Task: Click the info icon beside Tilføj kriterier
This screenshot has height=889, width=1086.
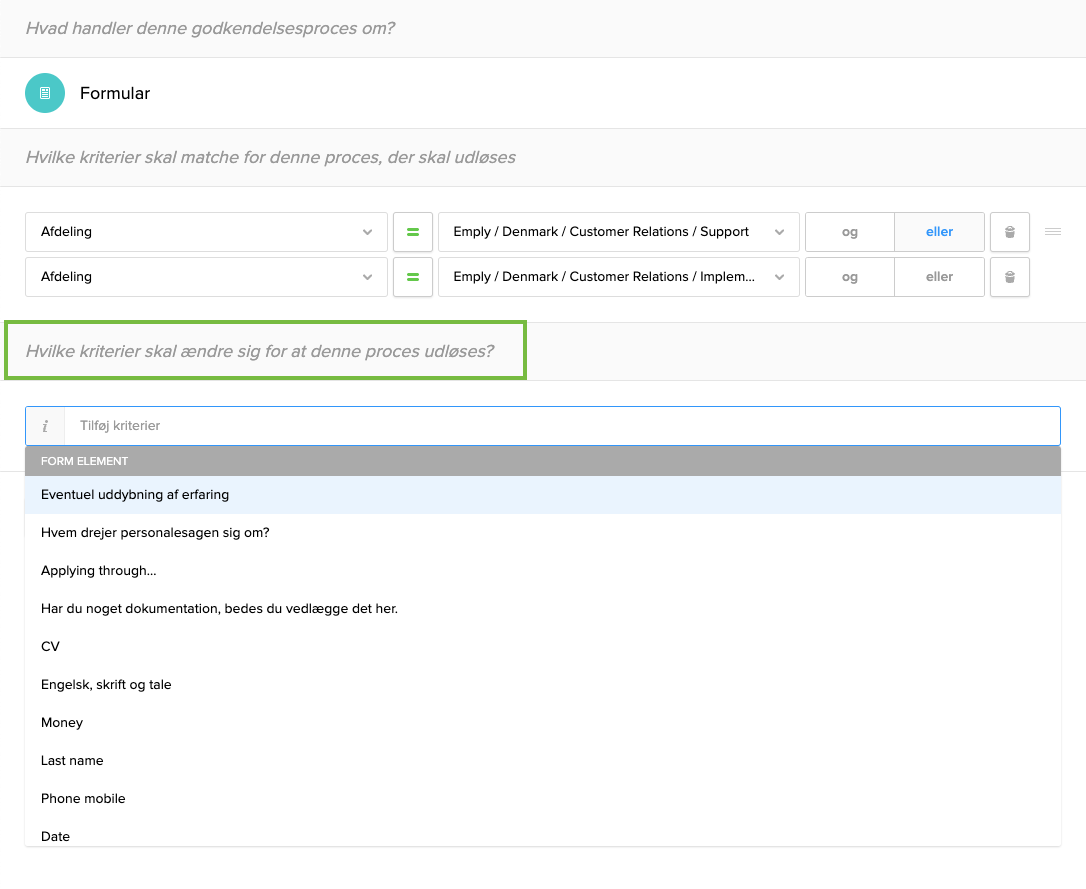Action: point(45,425)
